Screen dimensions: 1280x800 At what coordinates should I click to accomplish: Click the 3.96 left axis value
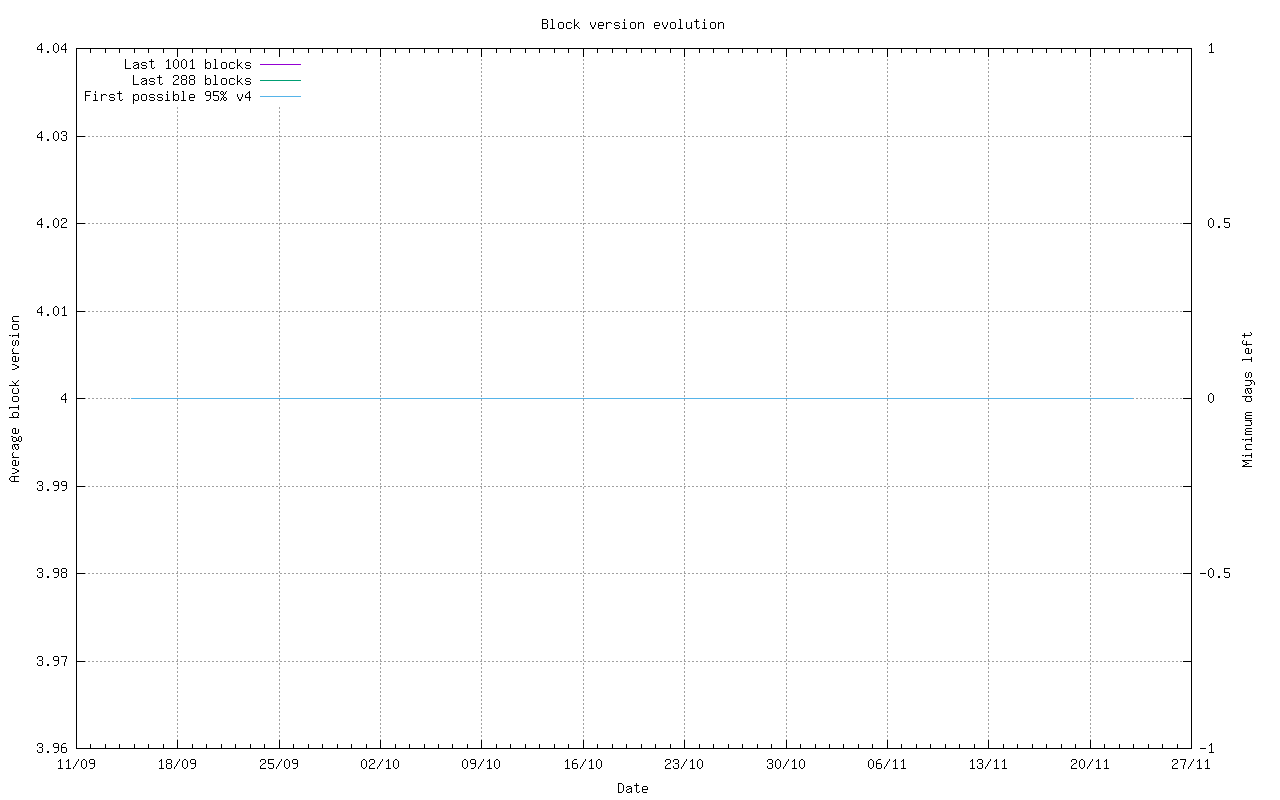tap(52, 748)
